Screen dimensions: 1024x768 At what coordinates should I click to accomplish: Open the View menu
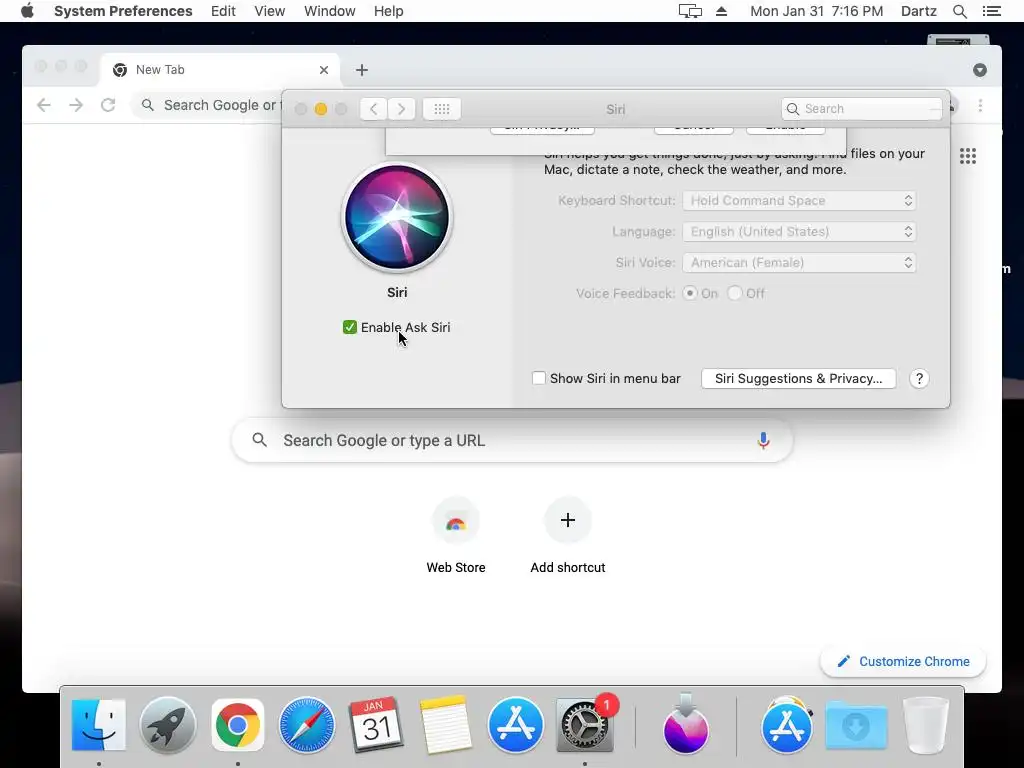click(270, 11)
